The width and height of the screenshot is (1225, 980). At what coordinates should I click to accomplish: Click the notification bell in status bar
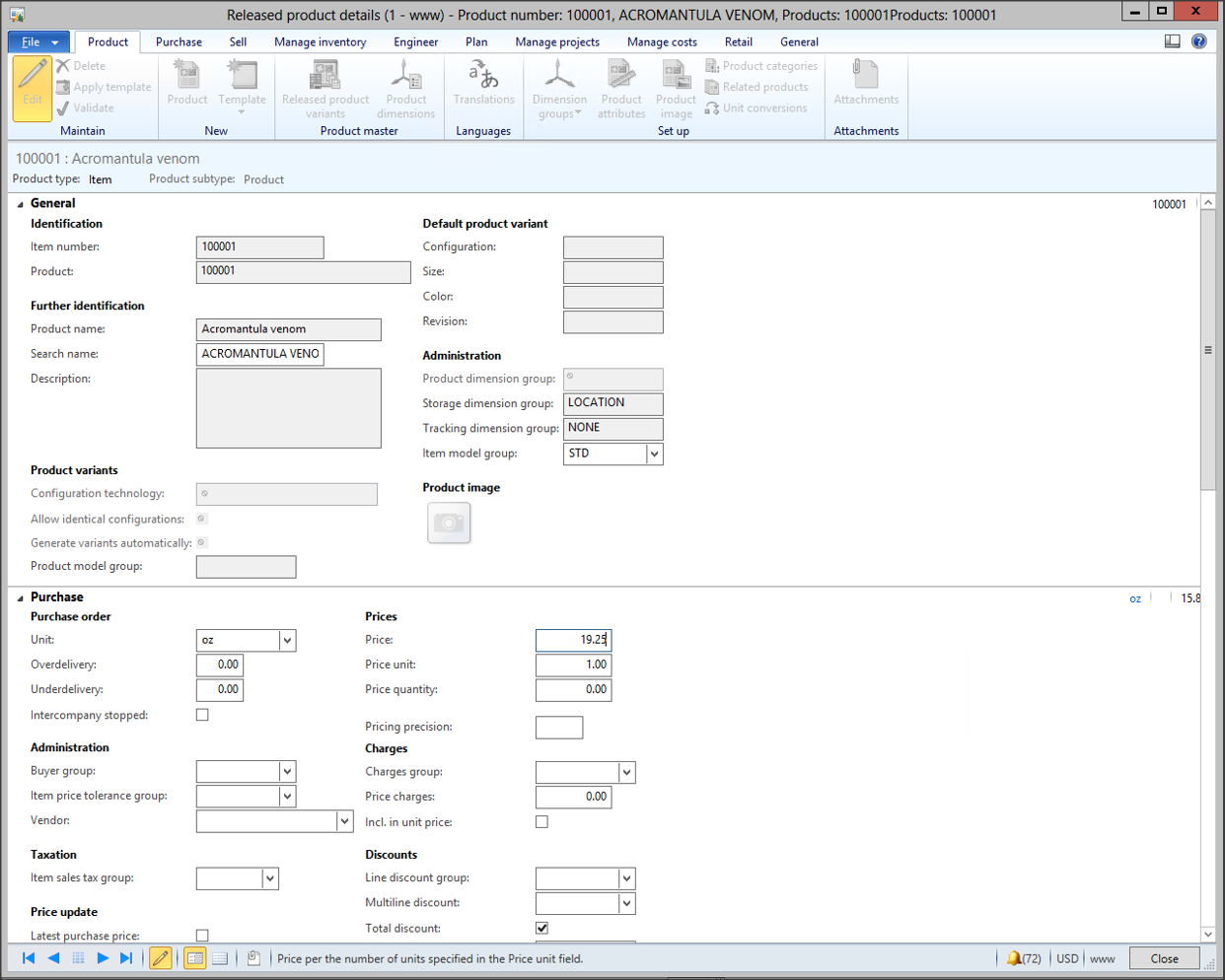[1013, 958]
